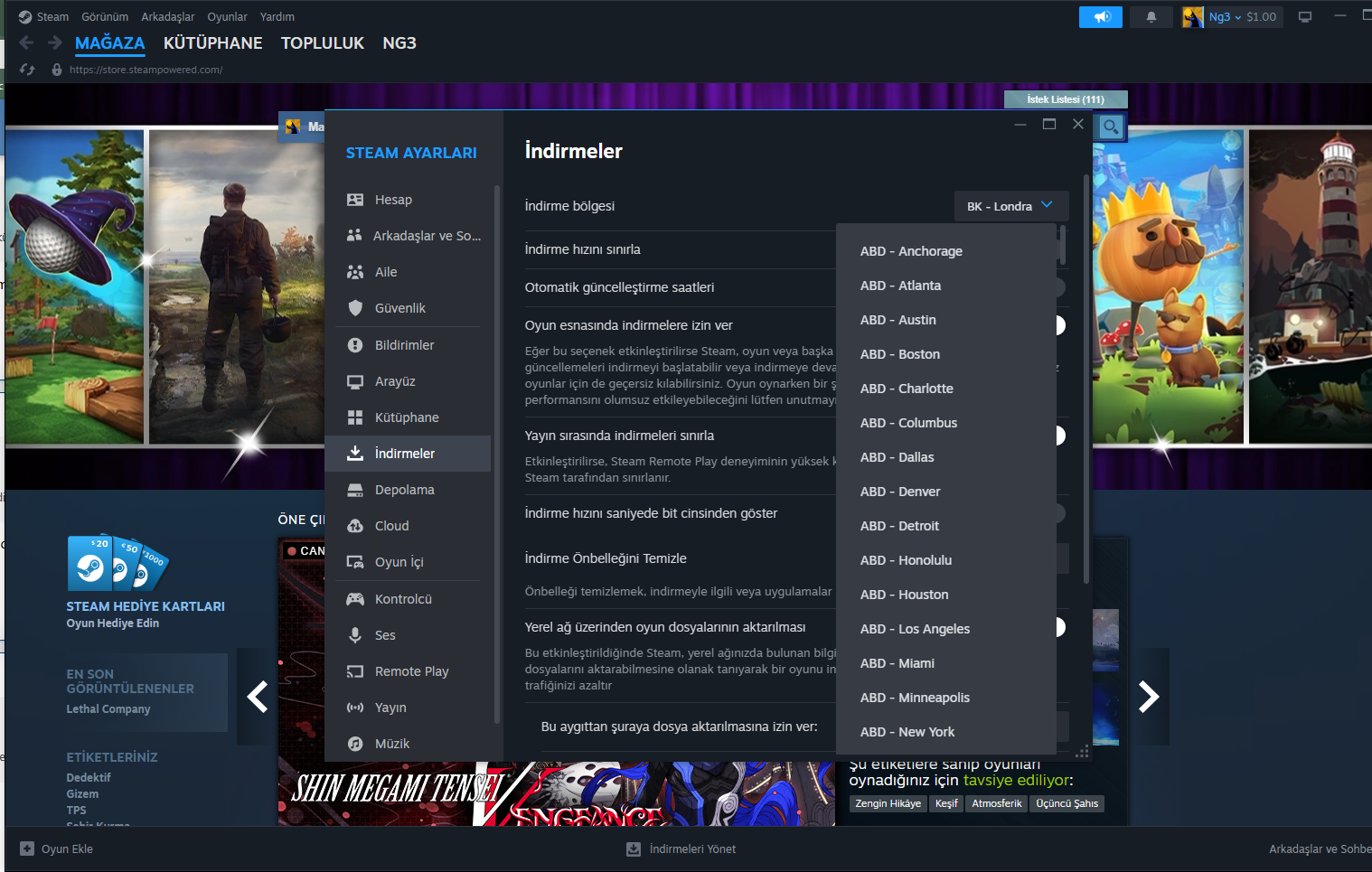Switch to Big Picture mode icon
The height and width of the screenshot is (872, 1372).
point(1305,17)
